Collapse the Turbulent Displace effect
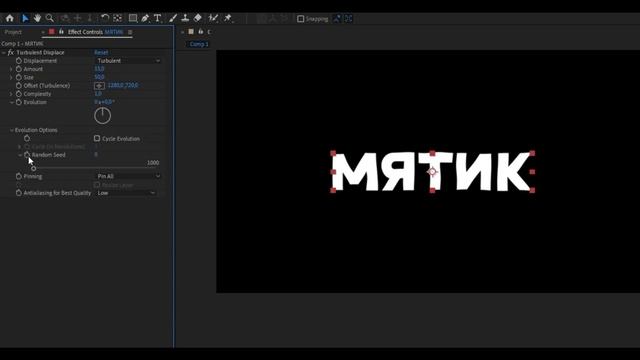This screenshot has width=640, height=360. coord(4,53)
